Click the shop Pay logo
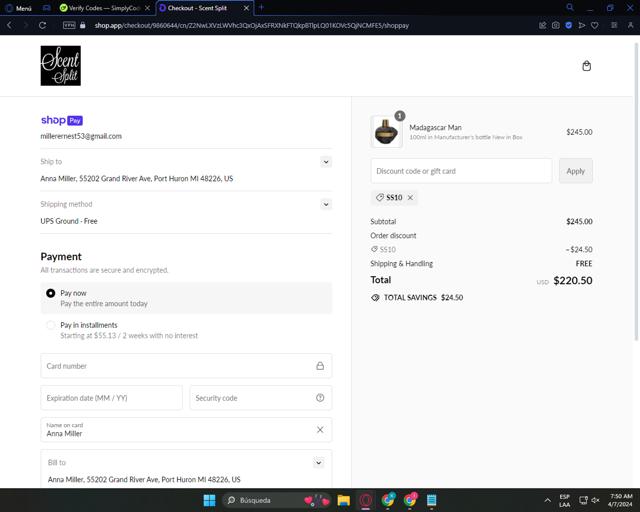This screenshot has height=512, width=640. 62,120
